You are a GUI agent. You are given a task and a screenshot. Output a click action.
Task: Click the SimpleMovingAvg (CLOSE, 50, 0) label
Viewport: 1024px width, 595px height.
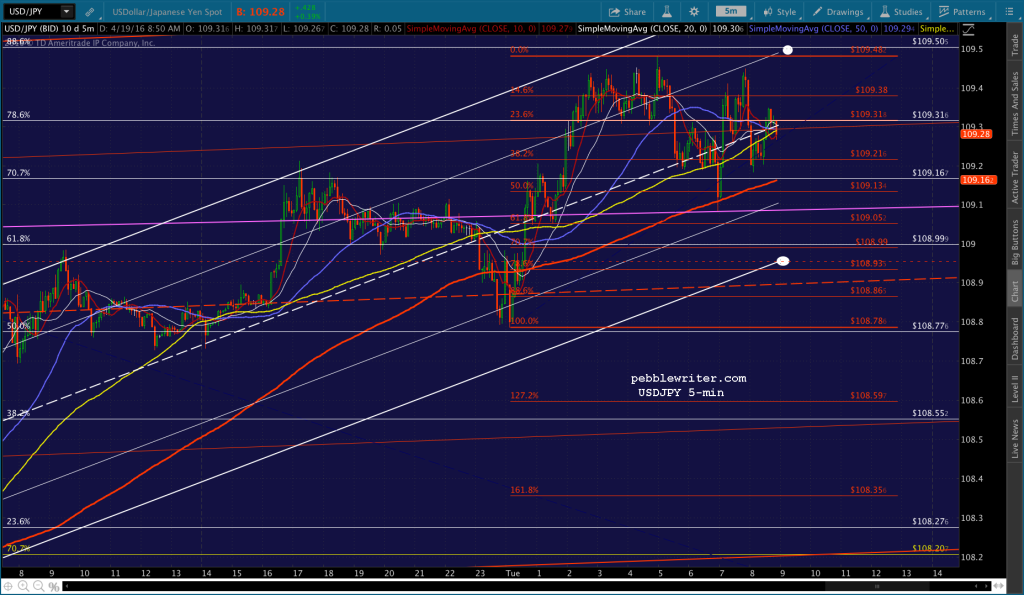click(x=814, y=29)
